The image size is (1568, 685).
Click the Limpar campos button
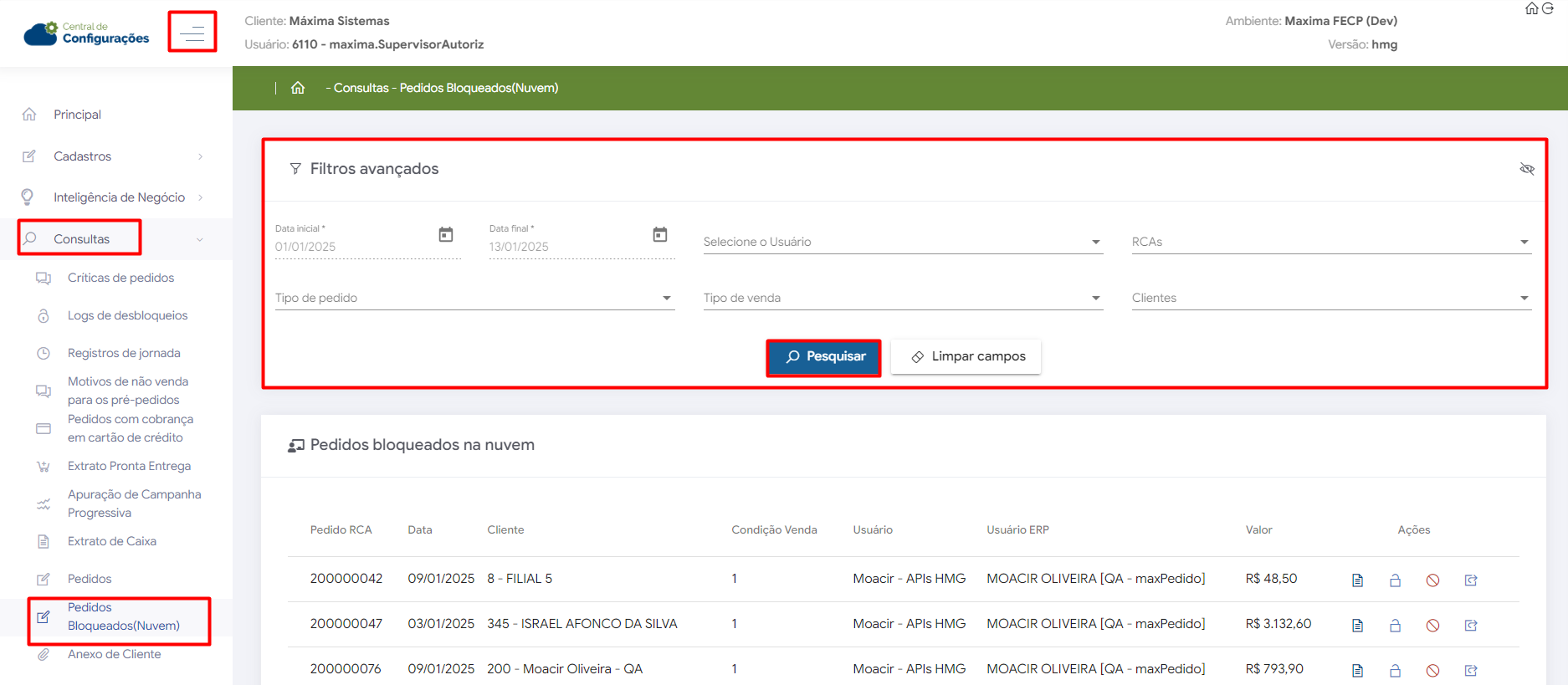[966, 357]
